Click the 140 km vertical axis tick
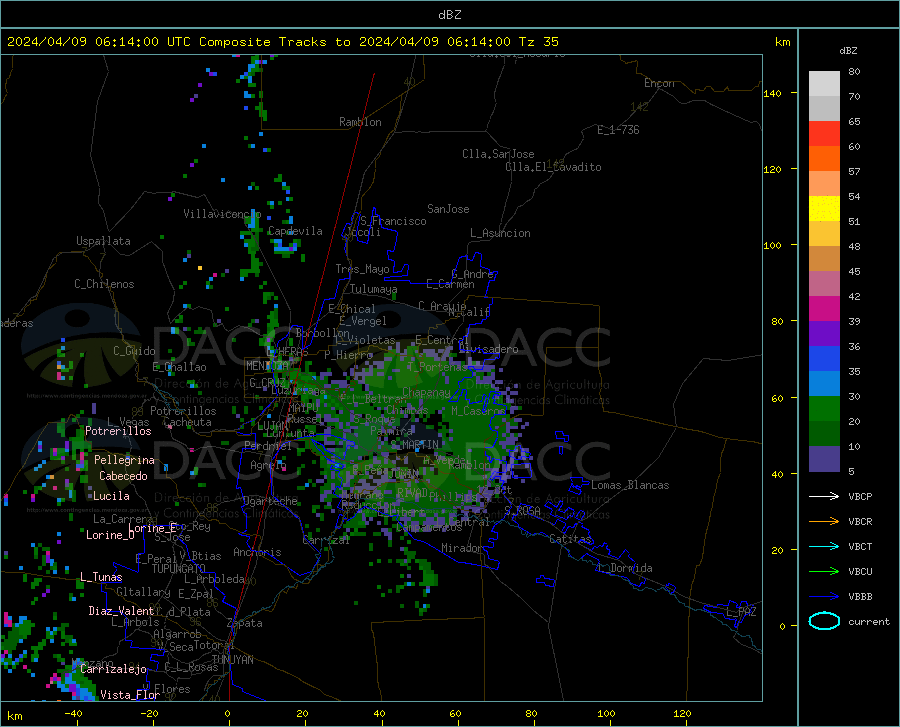 pyautogui.click(x=773, y=93)
